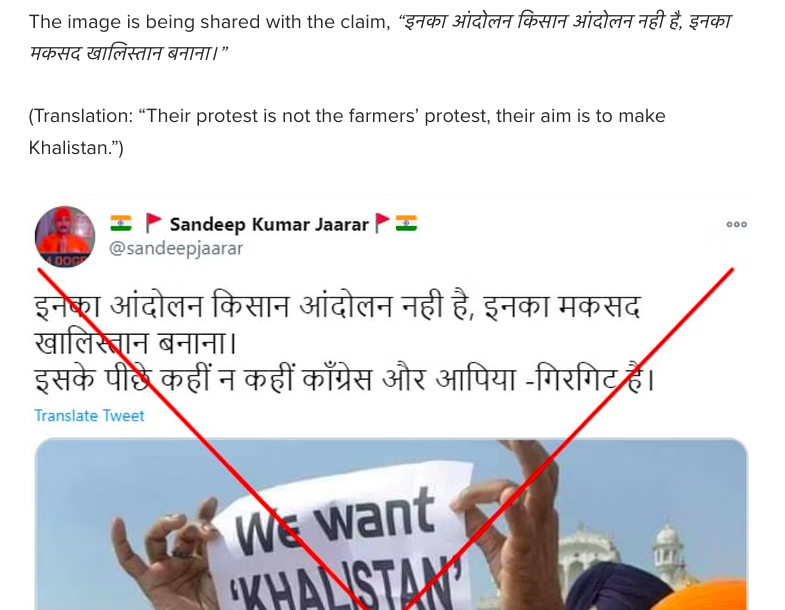Click the Translate Tweet link
Screen dimensions: 785x610
coord(89,416)
